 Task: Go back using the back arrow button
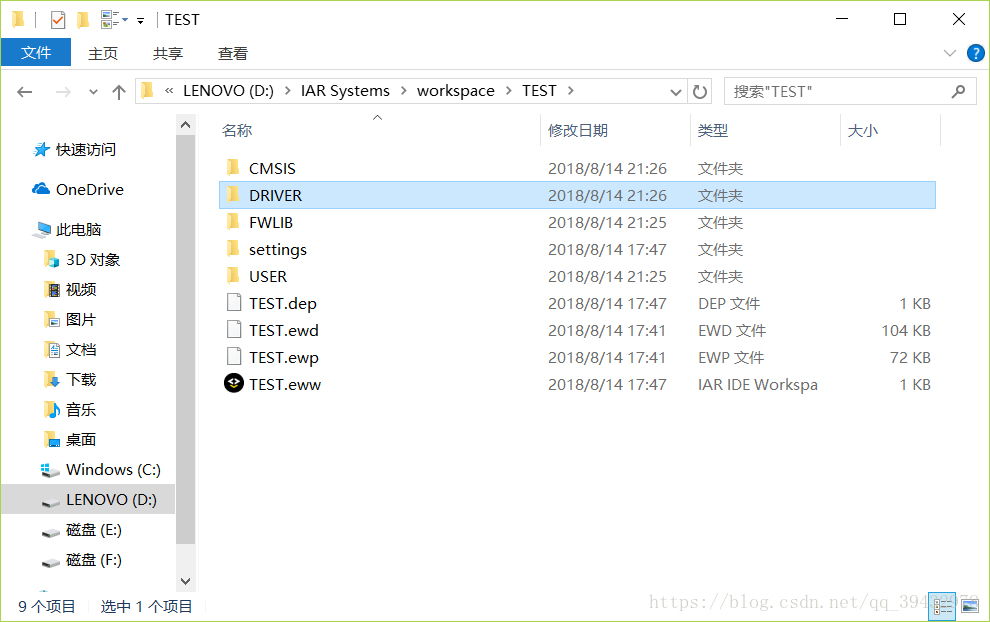point(24,90)
